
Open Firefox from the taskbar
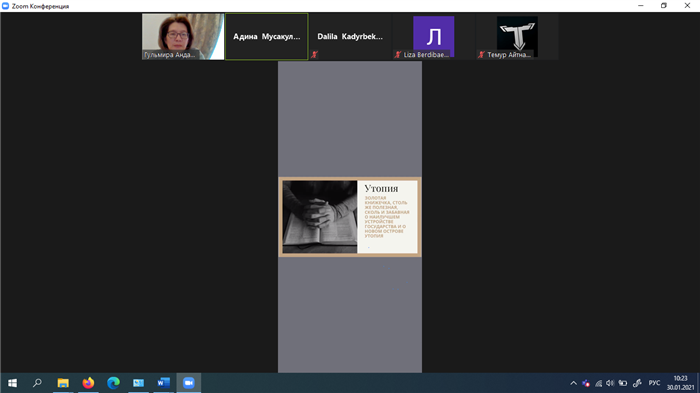click(88, 383)
